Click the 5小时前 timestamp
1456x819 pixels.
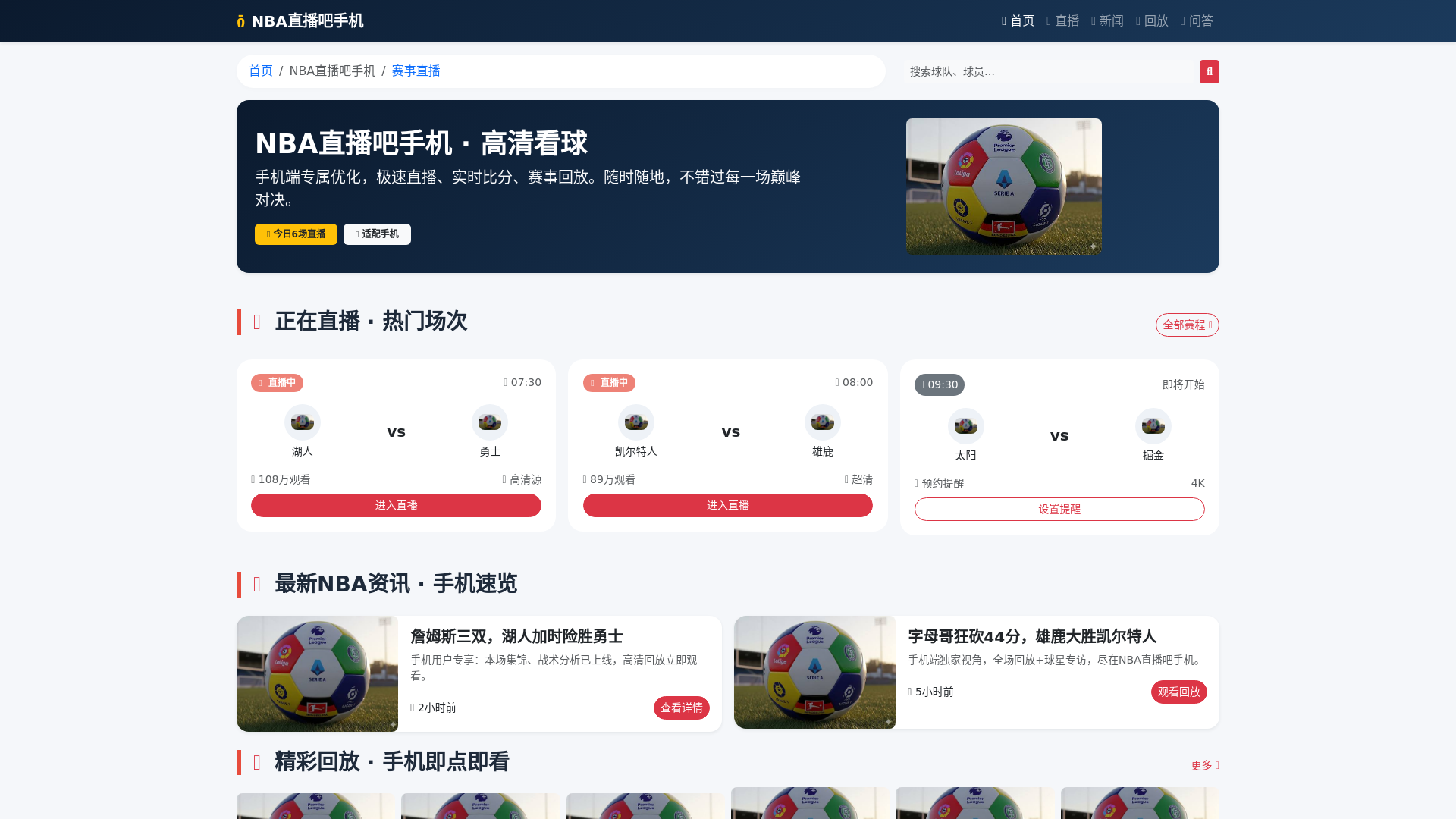(931, 692)
